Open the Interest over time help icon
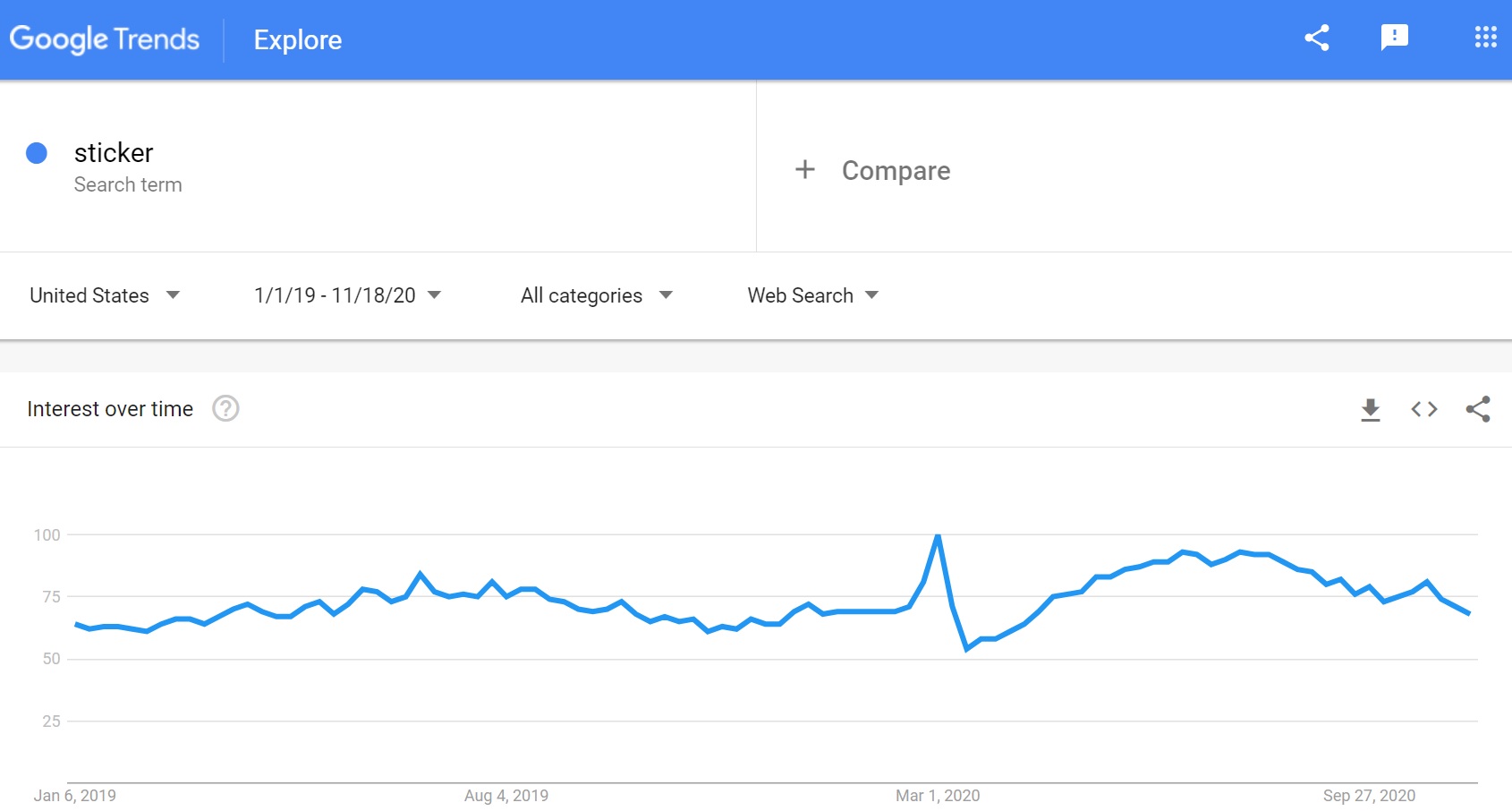Viewport: 1512px width, 811px height. click(225, 409)
